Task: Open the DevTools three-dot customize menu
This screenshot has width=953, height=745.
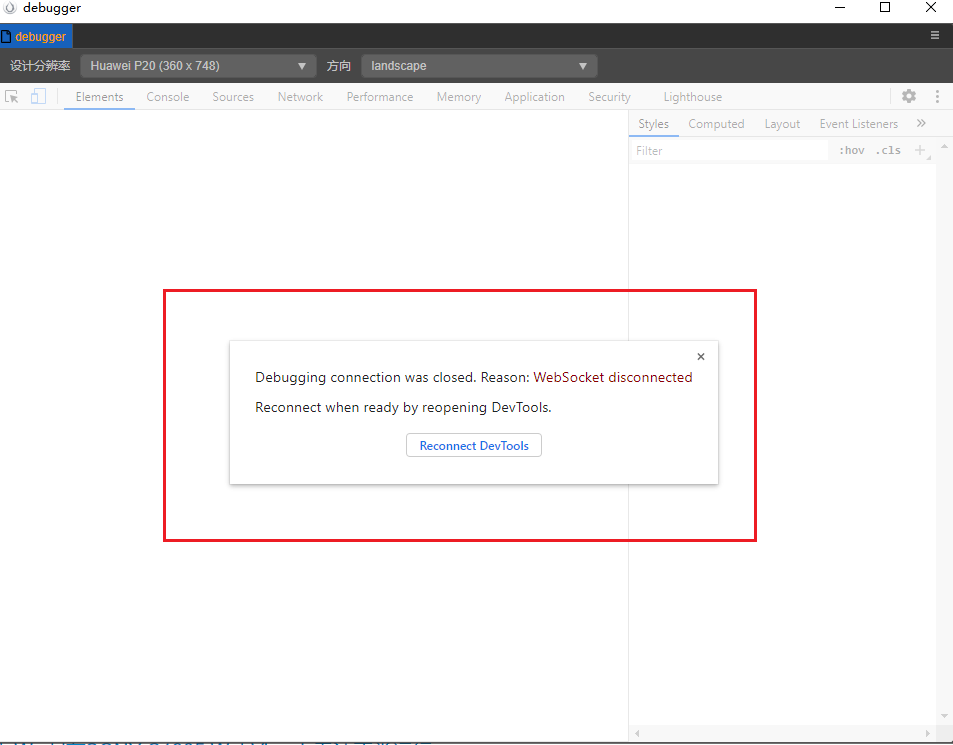Action: point(937,96)
